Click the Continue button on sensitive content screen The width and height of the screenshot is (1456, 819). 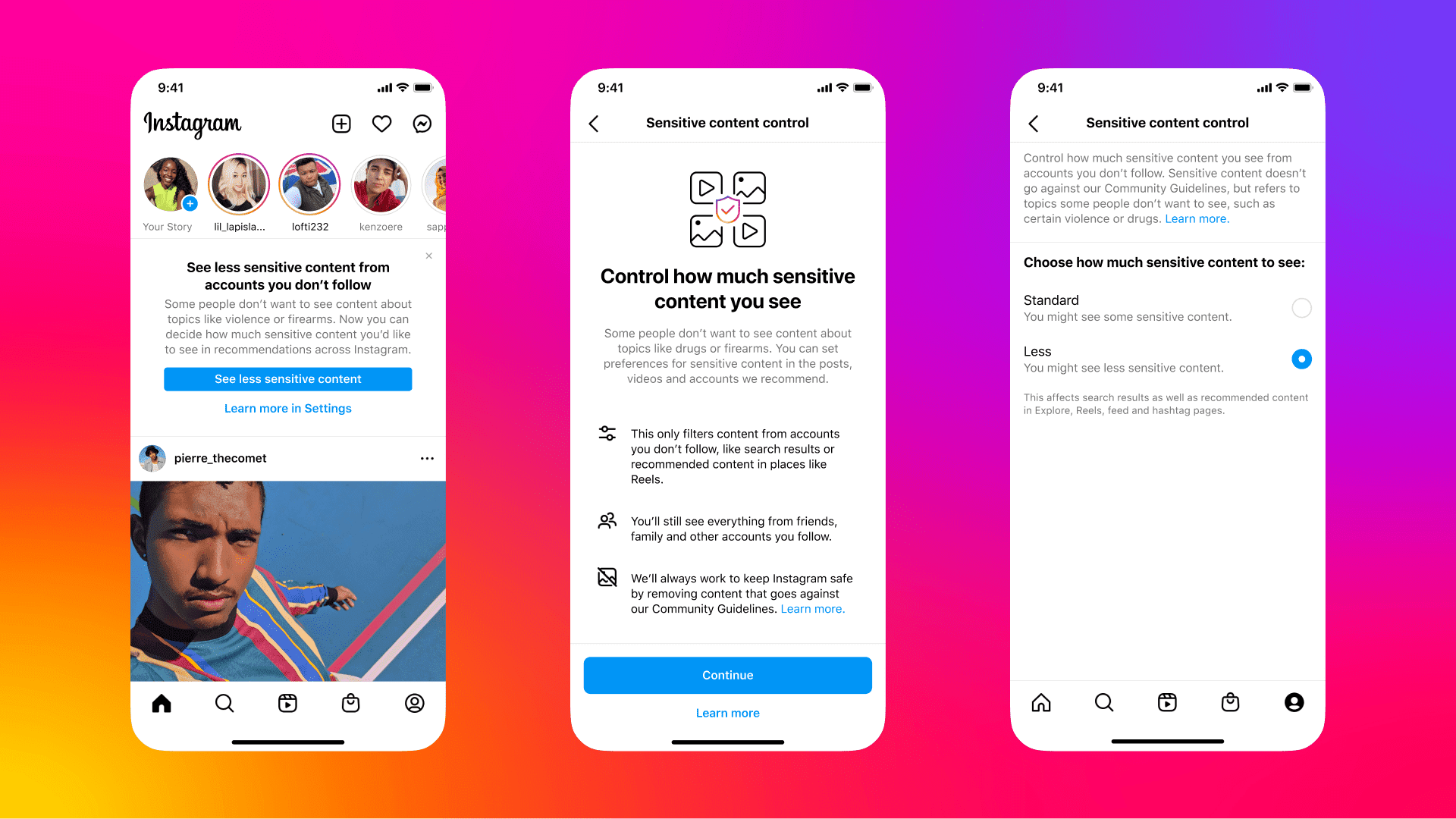coord(727,675)
